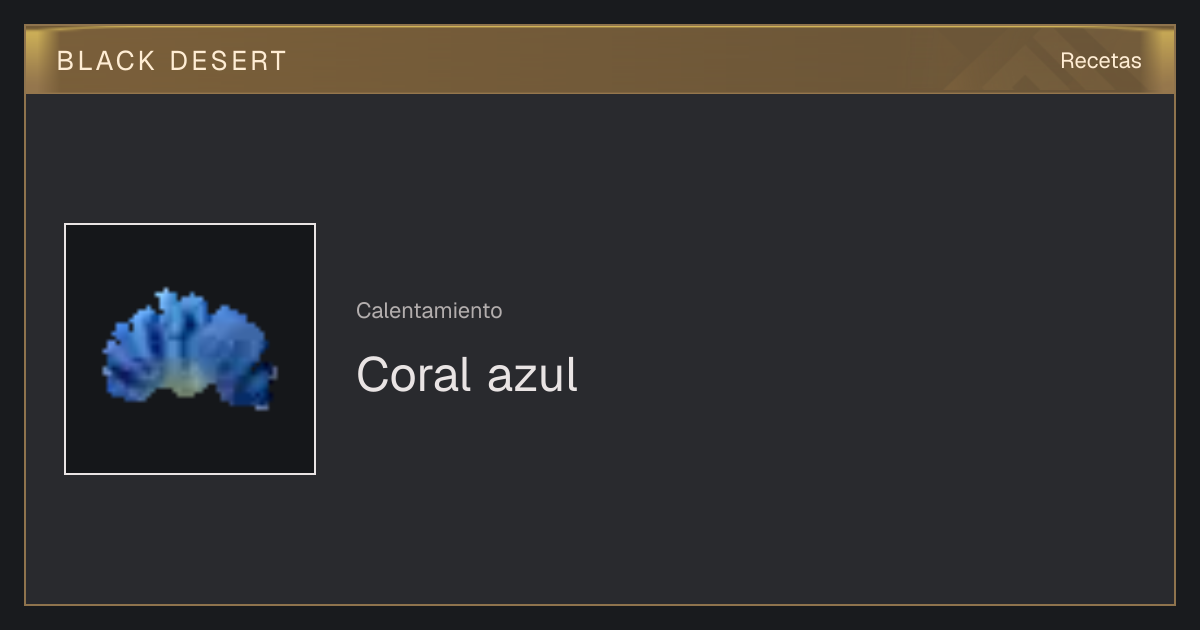Select the pixelated coral sprite
This screenshot has width=1200, height=630.
pyautogui.click(x=190, y=349)
